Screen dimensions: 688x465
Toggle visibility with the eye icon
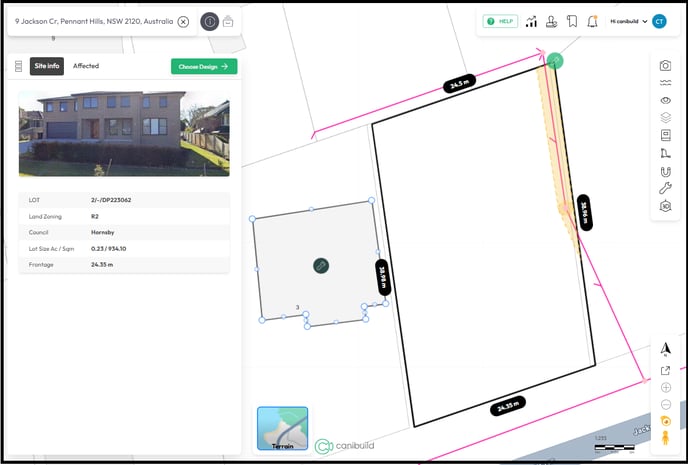pos(665,100)
